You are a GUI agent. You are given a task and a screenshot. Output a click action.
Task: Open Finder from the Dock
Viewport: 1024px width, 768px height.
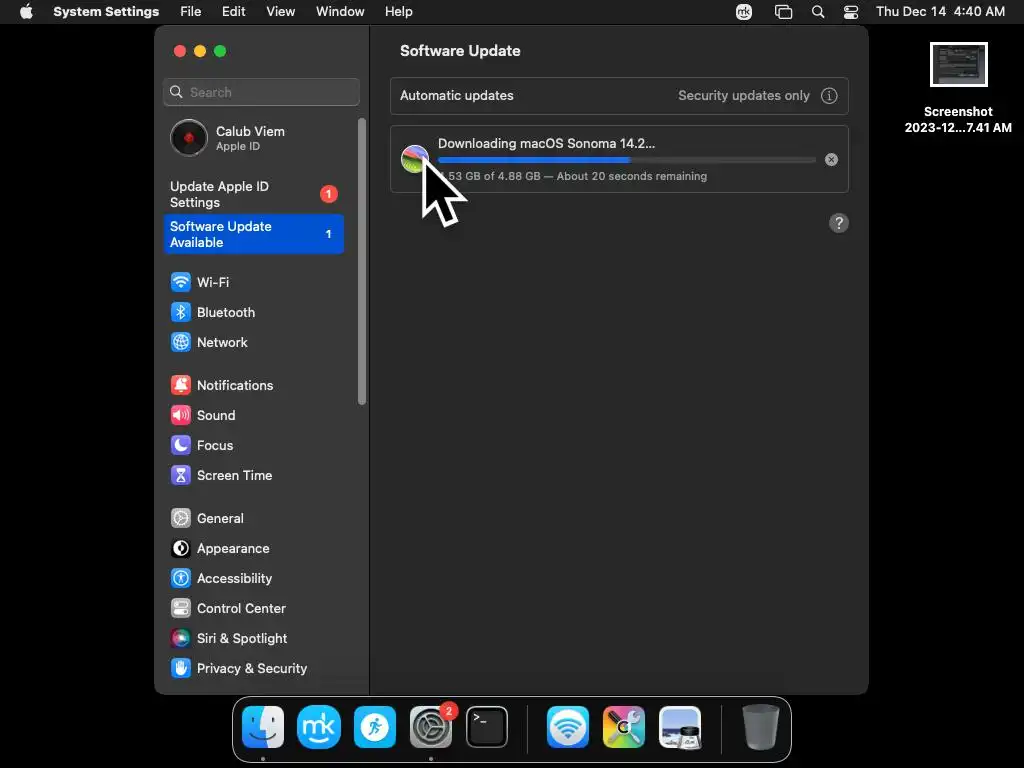263,727
